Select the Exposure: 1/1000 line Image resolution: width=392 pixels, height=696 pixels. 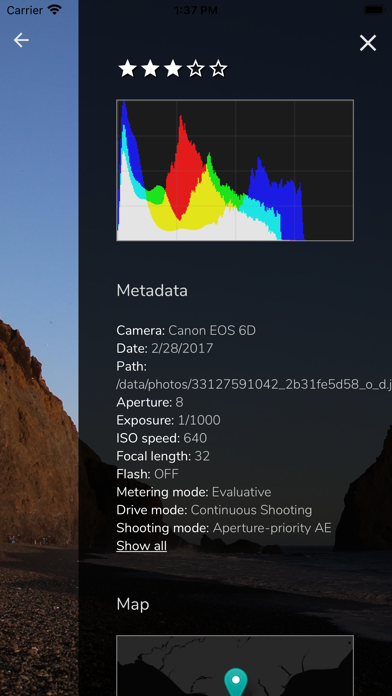(168, 420)
